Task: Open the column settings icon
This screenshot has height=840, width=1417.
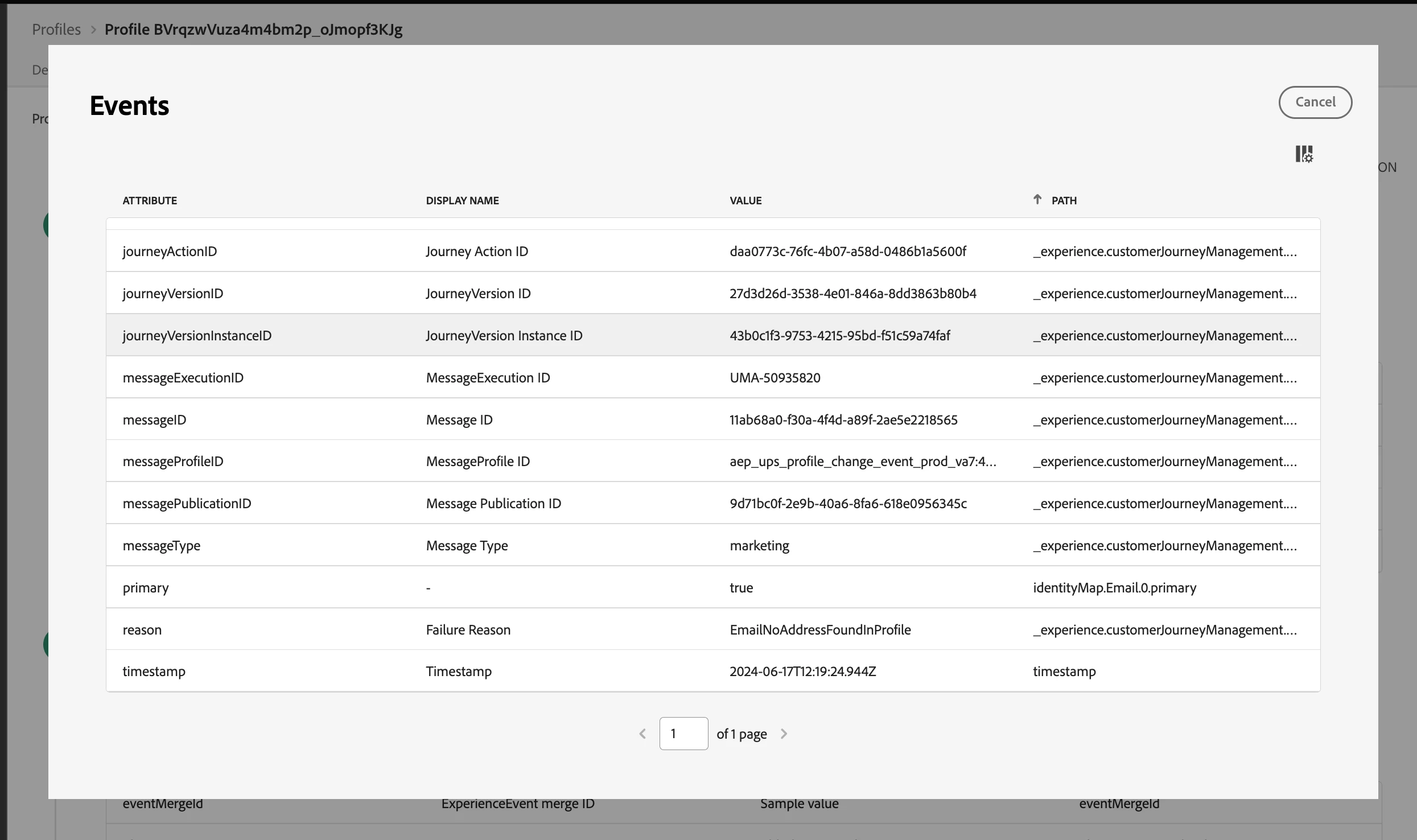Action: pyautogui.click(x=1304, y=154)
